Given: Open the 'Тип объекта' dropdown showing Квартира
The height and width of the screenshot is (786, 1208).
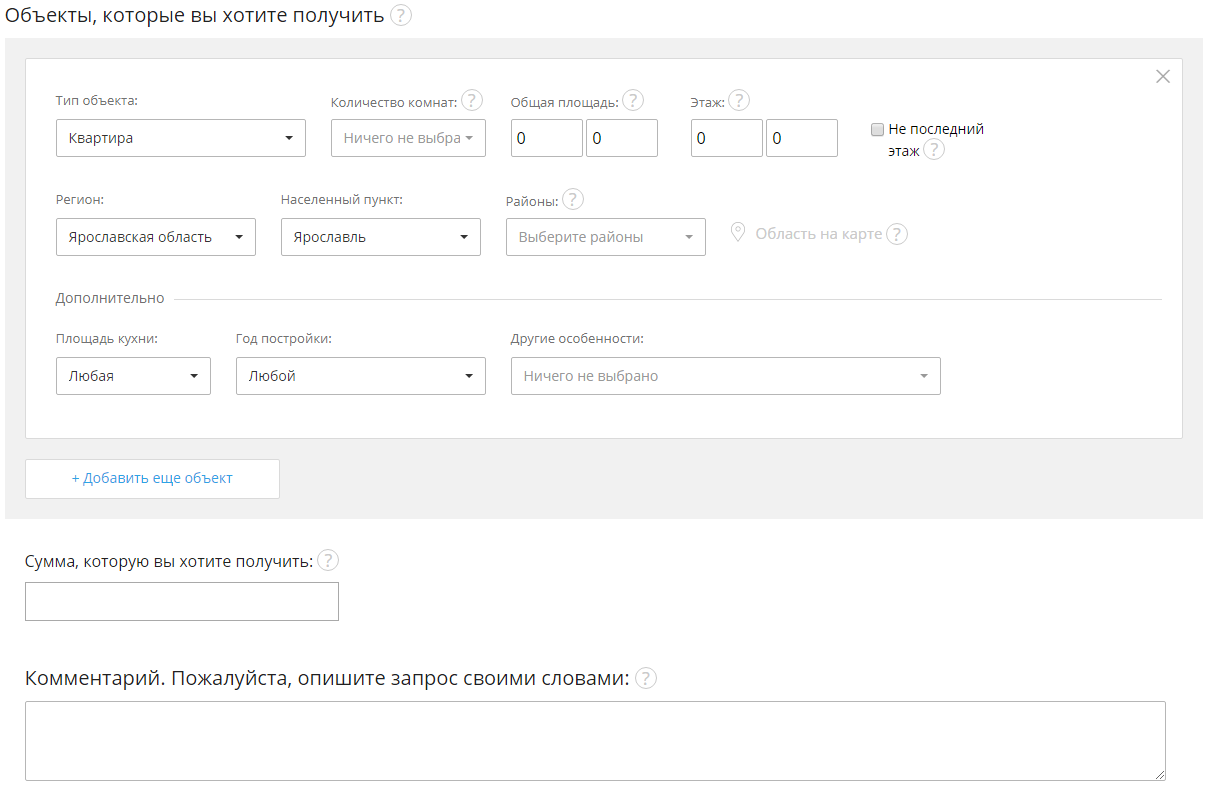Looking at the screenshot, I should click(181, 138).
